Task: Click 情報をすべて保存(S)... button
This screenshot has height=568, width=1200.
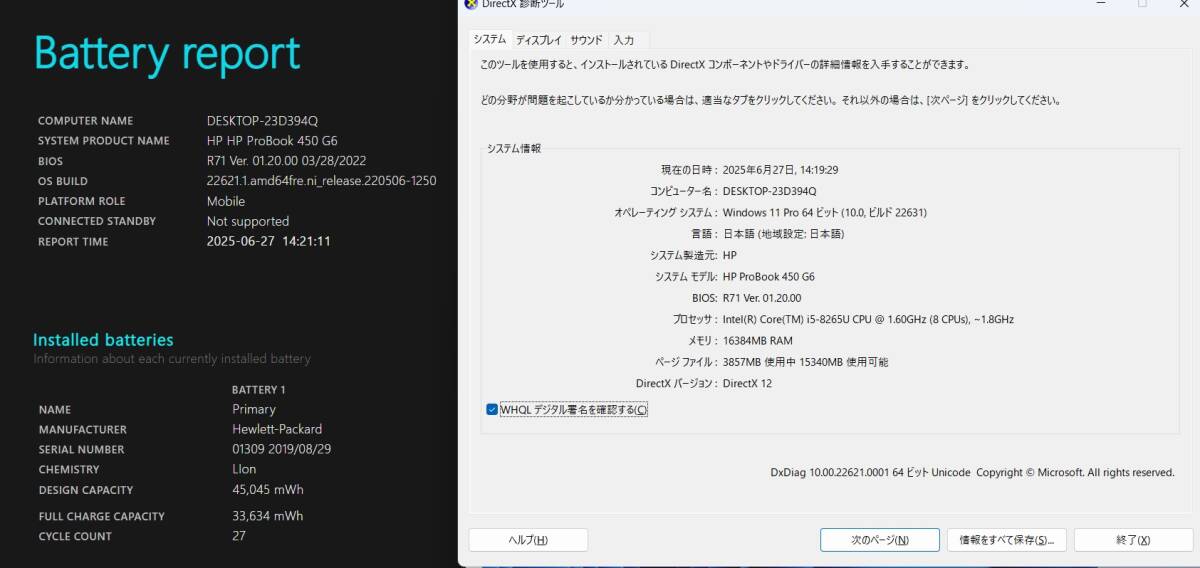Action: (x=1007, y=540)
